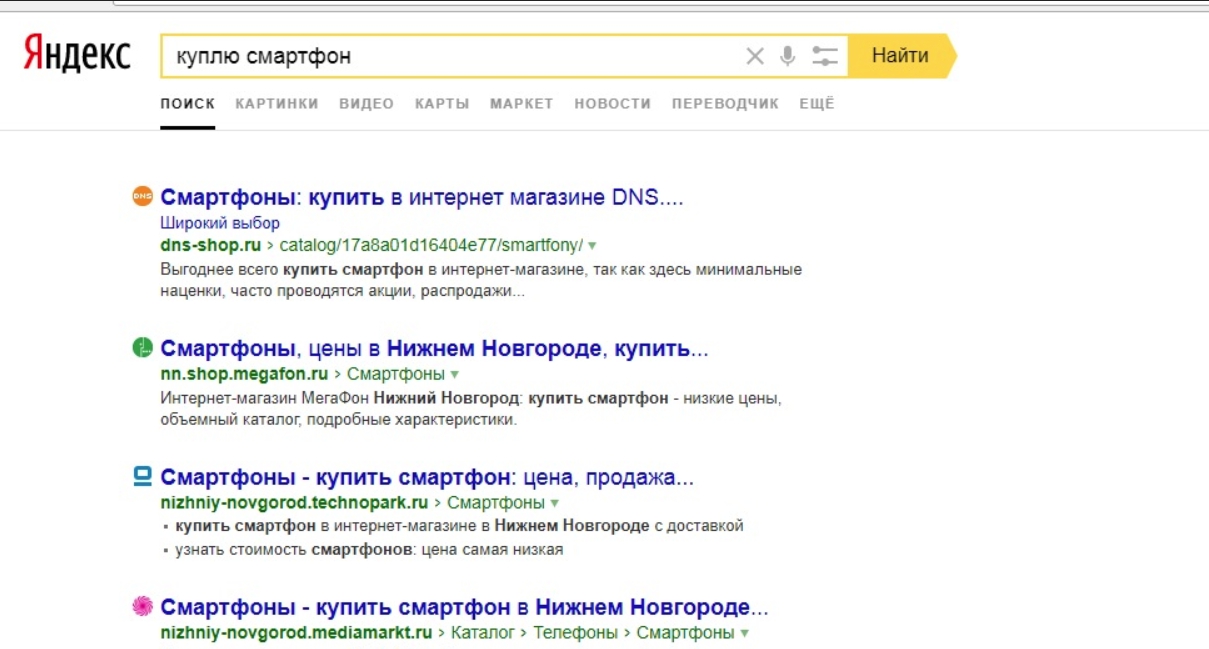
Task: Open advanced search filter settings icon
Action: [825, 56]
